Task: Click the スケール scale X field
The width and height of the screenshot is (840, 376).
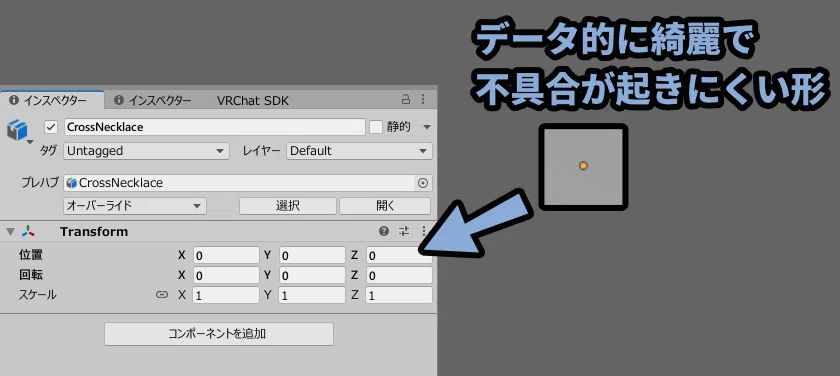Action: click(x=226, y=295)
